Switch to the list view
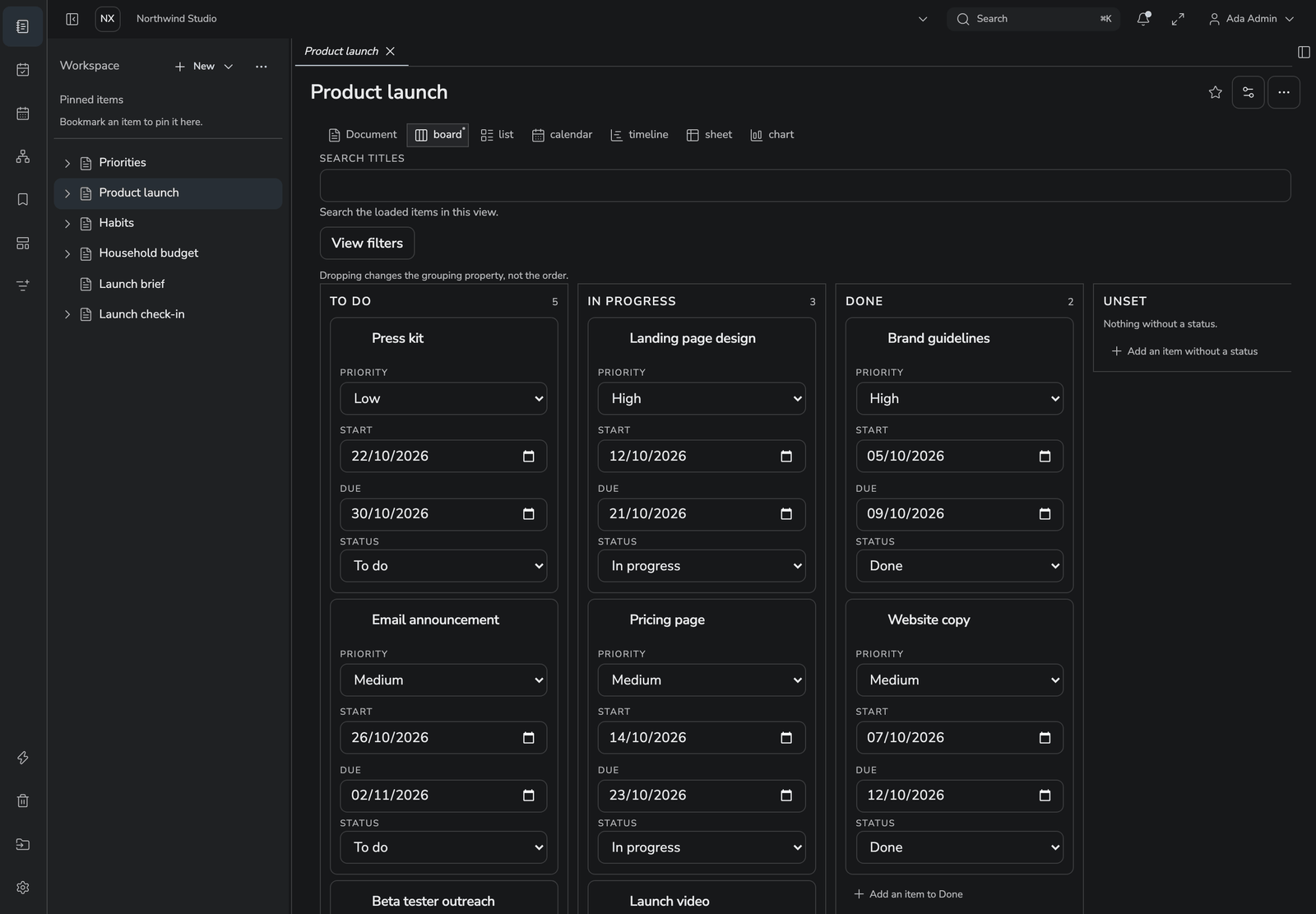This screenshot has height=914, width=1316. click(497, 135)
